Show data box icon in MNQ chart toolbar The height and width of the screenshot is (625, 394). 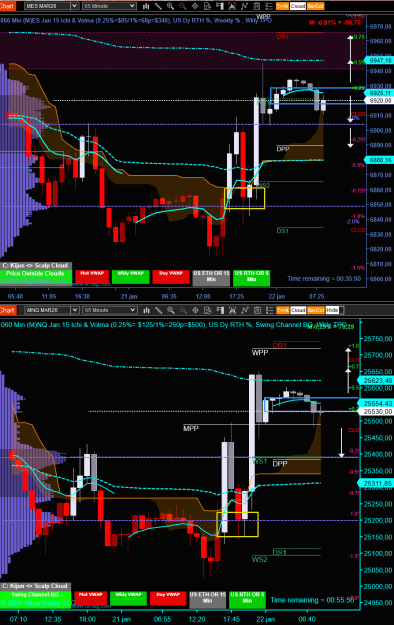pyautogui.click(x=208, y=310)
